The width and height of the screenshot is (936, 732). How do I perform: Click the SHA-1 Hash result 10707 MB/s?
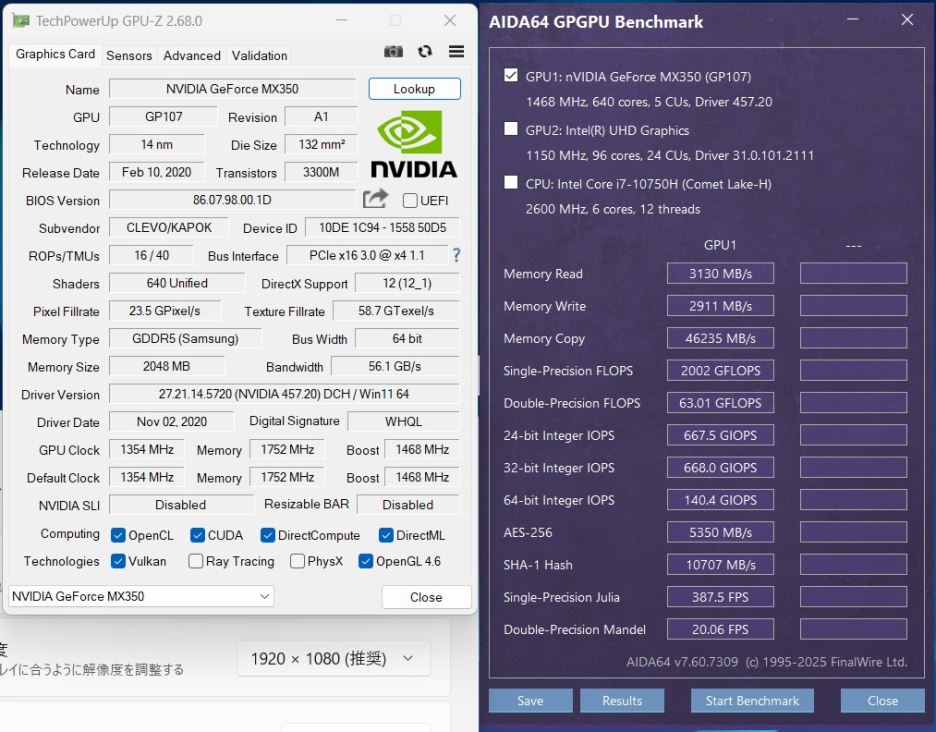click(x=721, y=564)
